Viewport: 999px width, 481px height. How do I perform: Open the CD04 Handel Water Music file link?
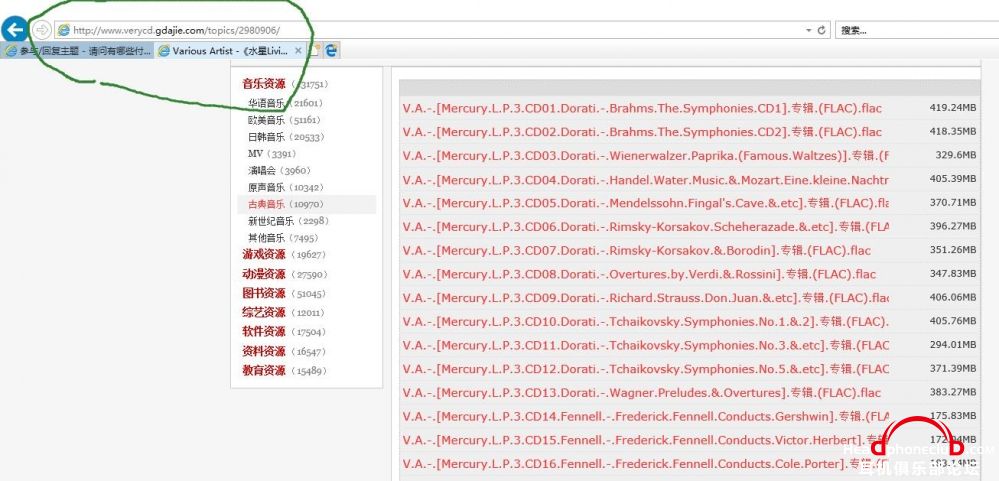(x=645, y=180)
